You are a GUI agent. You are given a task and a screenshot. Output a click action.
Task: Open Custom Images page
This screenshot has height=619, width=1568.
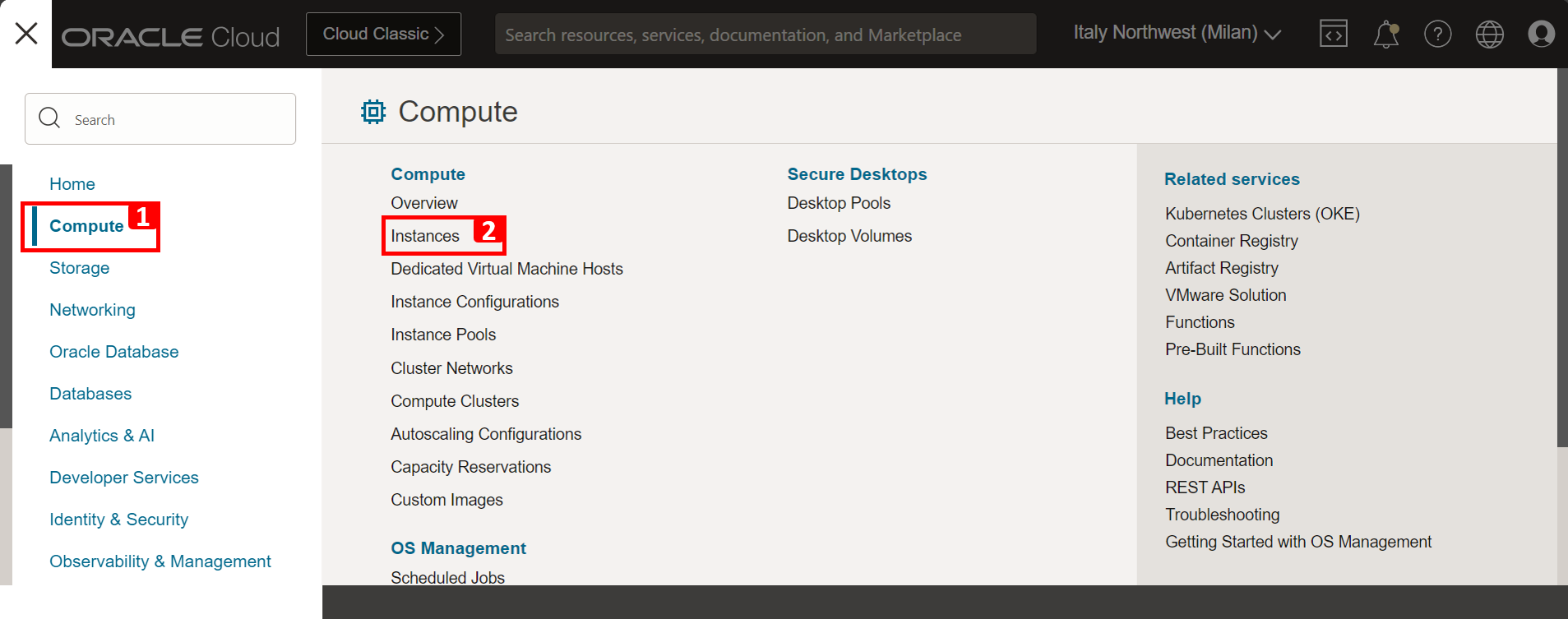446,500
